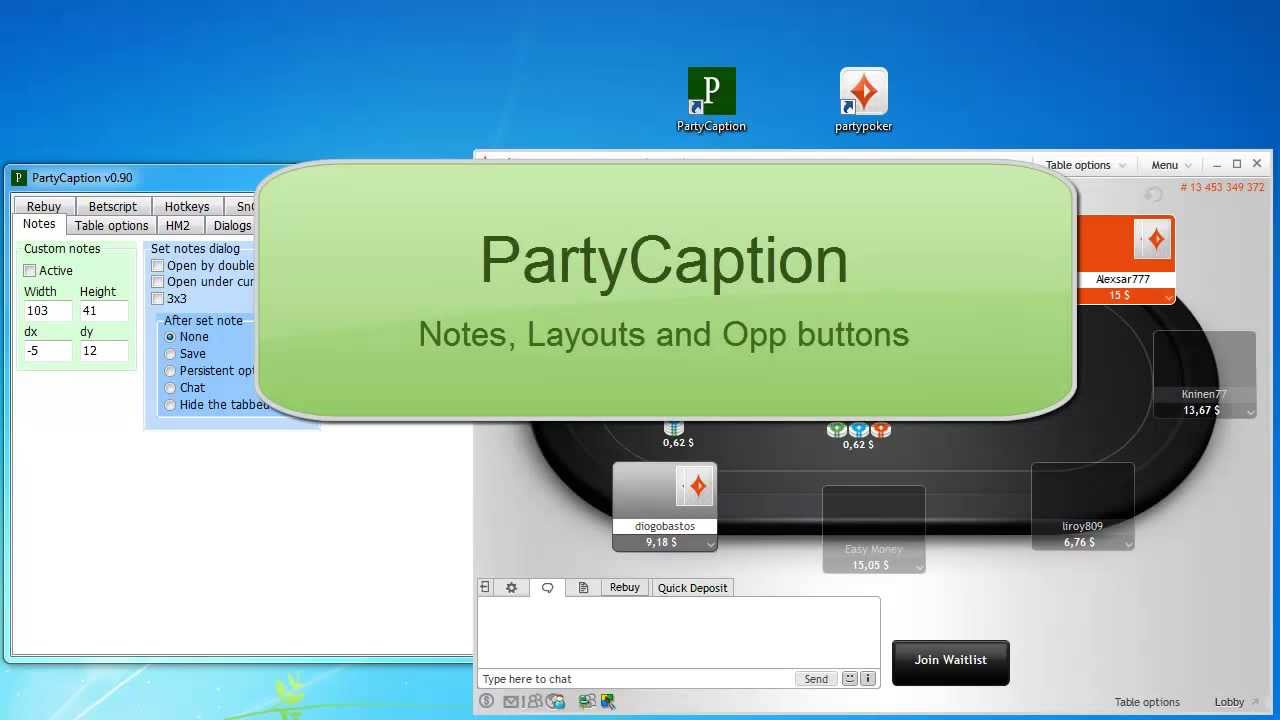1280x720 pixels.
Task: Select the Save radio button
Action: (x=171, y=354)
